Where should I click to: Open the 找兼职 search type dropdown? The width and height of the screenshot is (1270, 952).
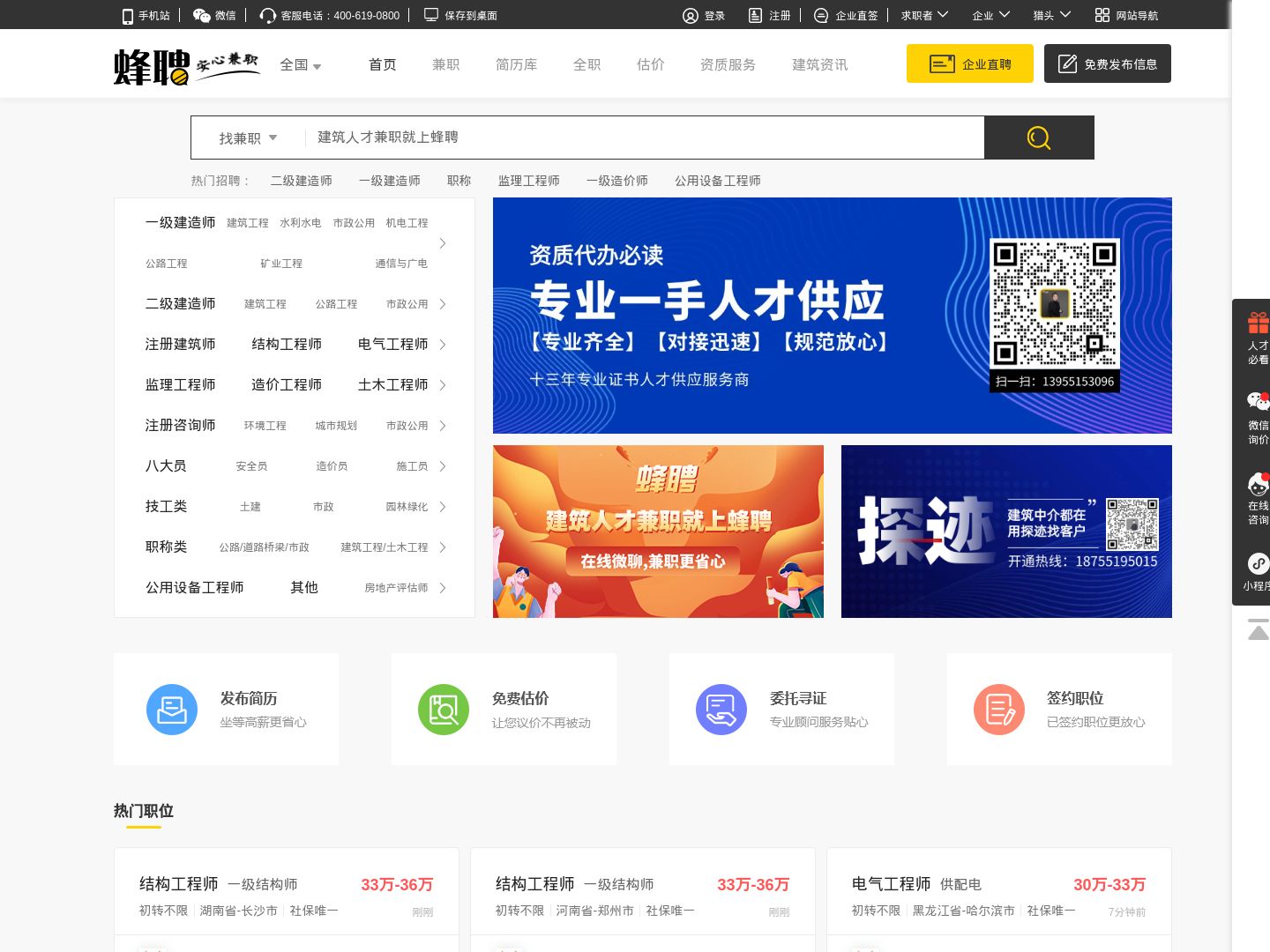pyautogui.click(x=248, y=138)
